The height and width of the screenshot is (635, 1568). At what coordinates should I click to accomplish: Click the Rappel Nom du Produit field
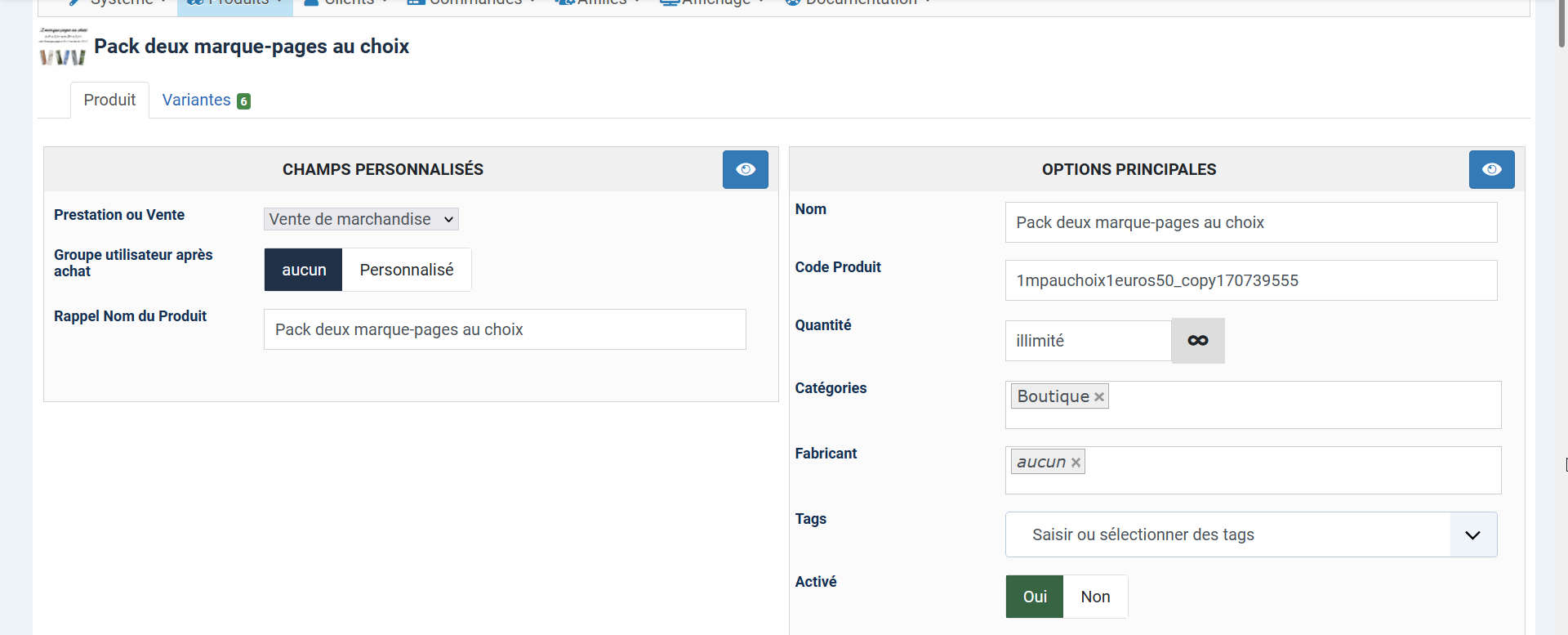[504, 329]
